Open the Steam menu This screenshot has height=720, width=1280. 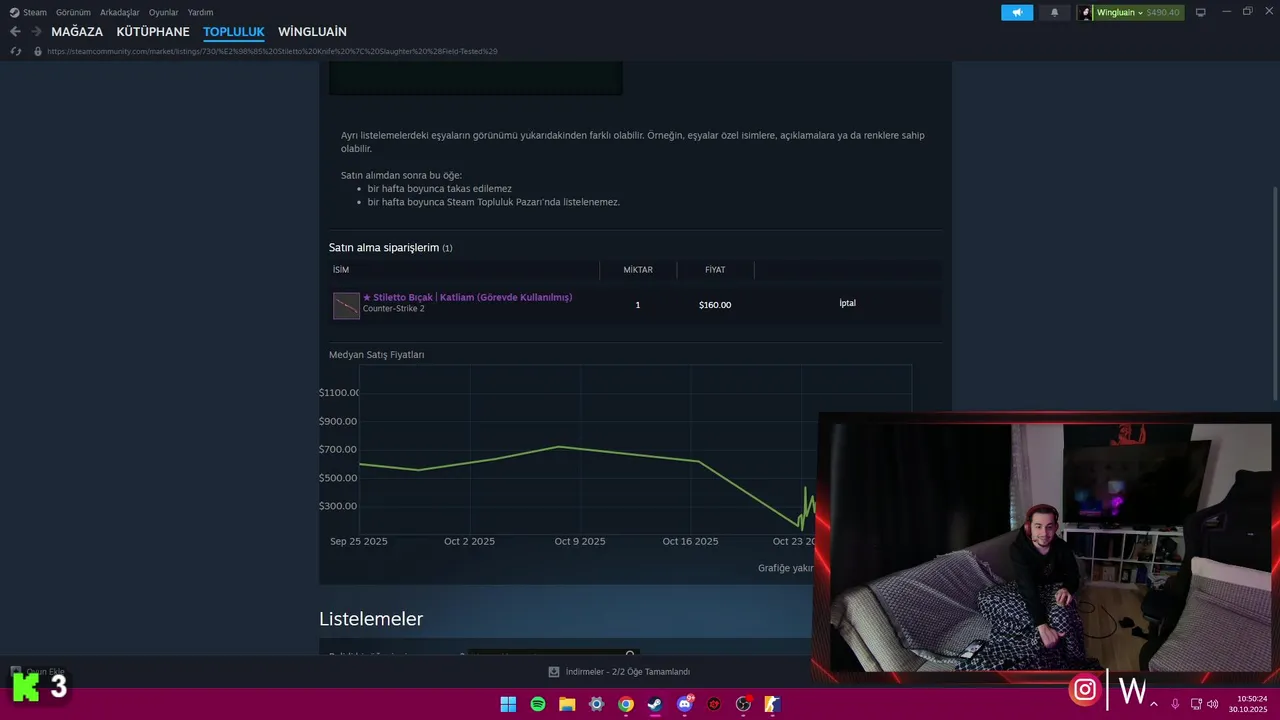28,12
